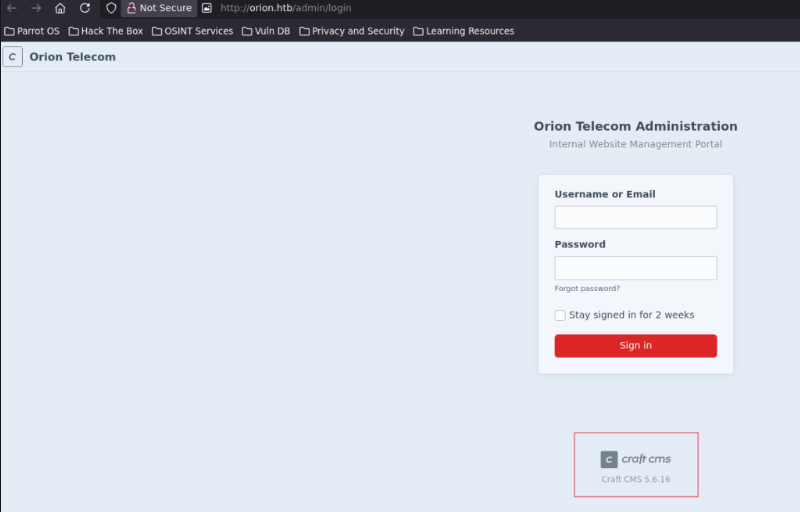
Task: Focus the Password input field
Action: pyautogui.click(x=636, y=268)
